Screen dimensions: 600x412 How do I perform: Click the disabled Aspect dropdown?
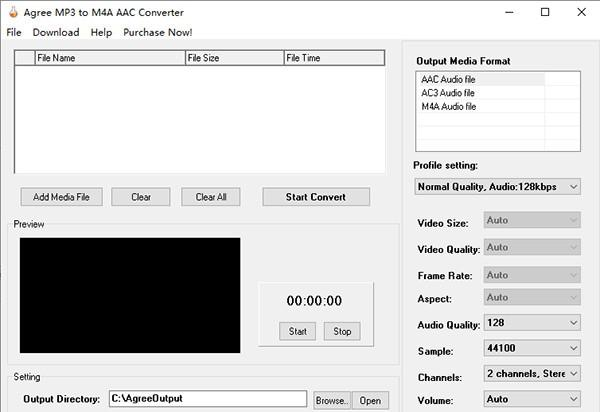coord(532,297)
